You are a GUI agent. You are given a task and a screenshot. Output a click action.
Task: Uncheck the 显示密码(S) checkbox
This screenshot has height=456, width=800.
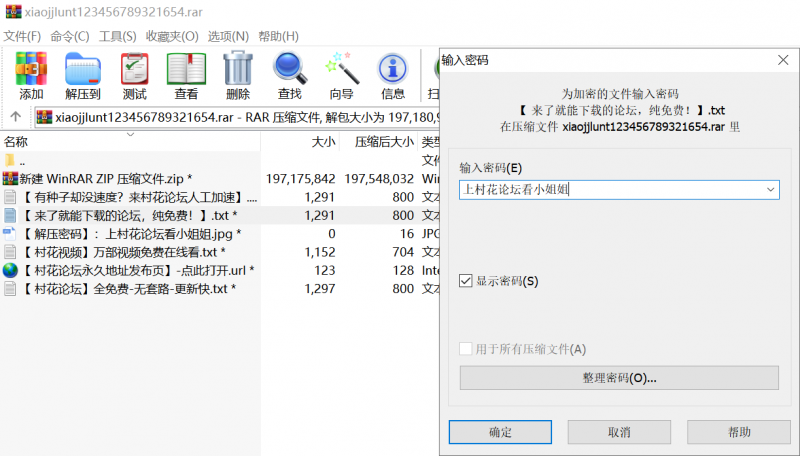(x=465, y=281)
